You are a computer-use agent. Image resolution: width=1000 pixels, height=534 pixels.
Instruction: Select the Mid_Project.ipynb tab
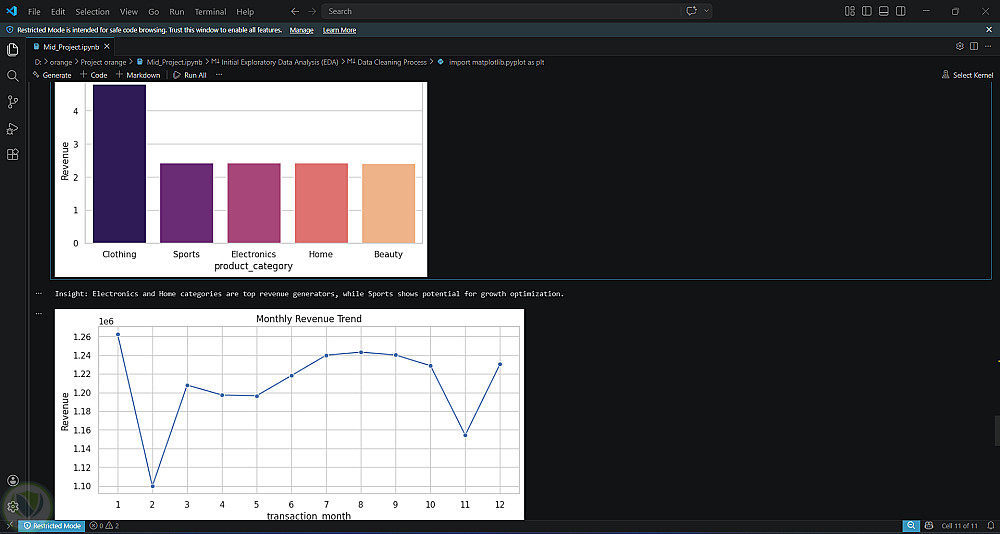click(71, 47)
